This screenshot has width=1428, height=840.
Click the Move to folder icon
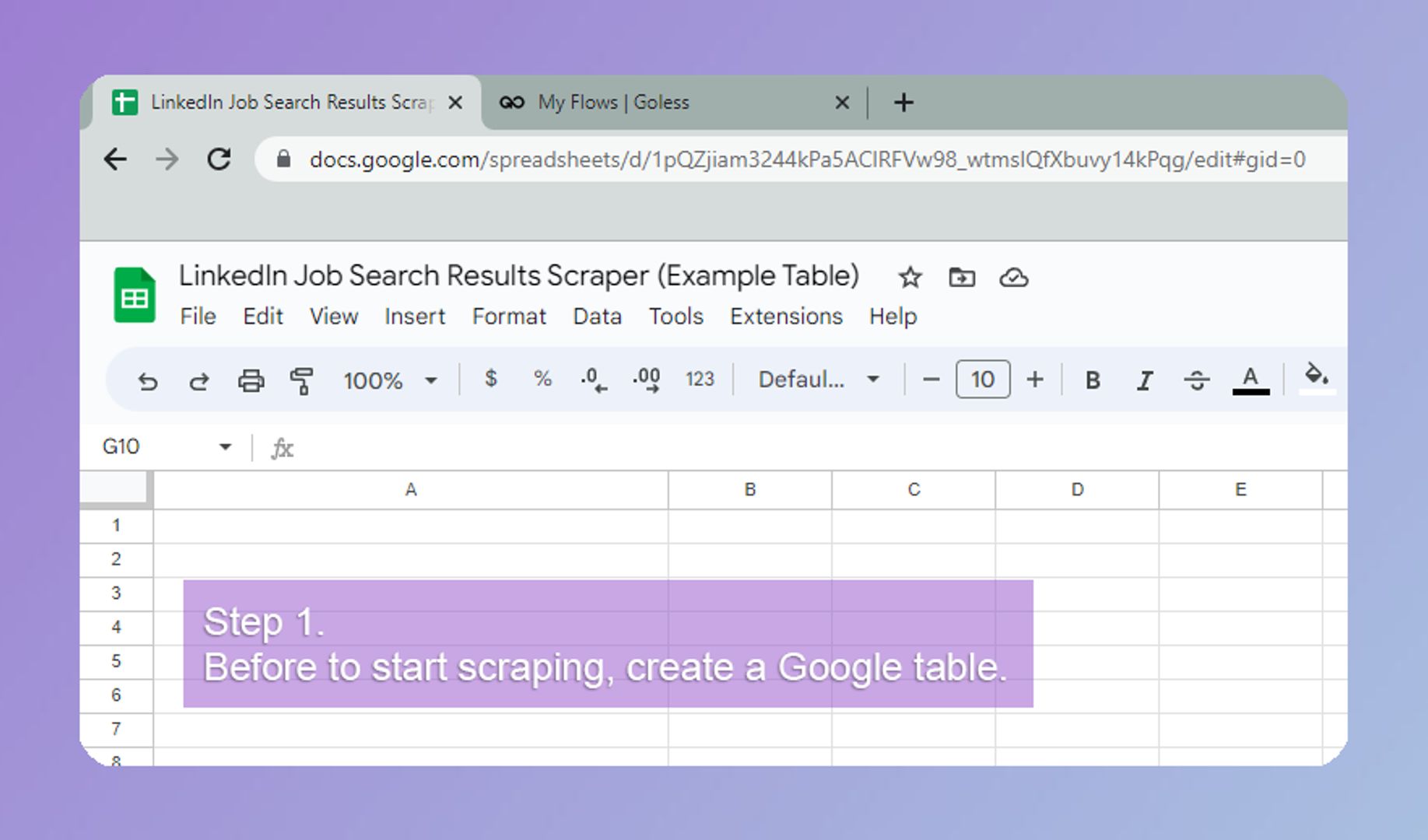point(962,277)
